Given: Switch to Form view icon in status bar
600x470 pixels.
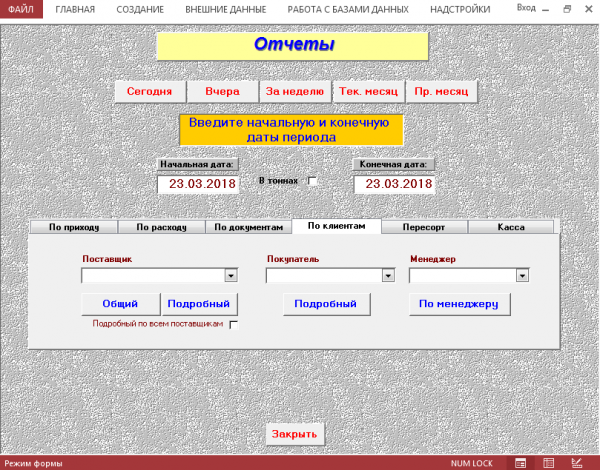Looking at the screenshot, I should click(x=520, y=463).
